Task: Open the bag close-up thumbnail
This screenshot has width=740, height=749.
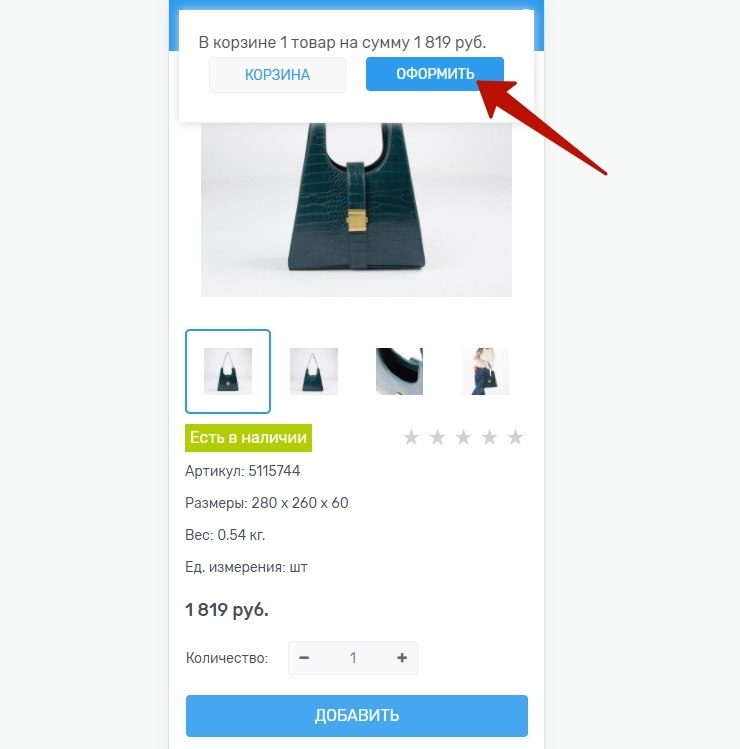Action: (x=399, y=371)
